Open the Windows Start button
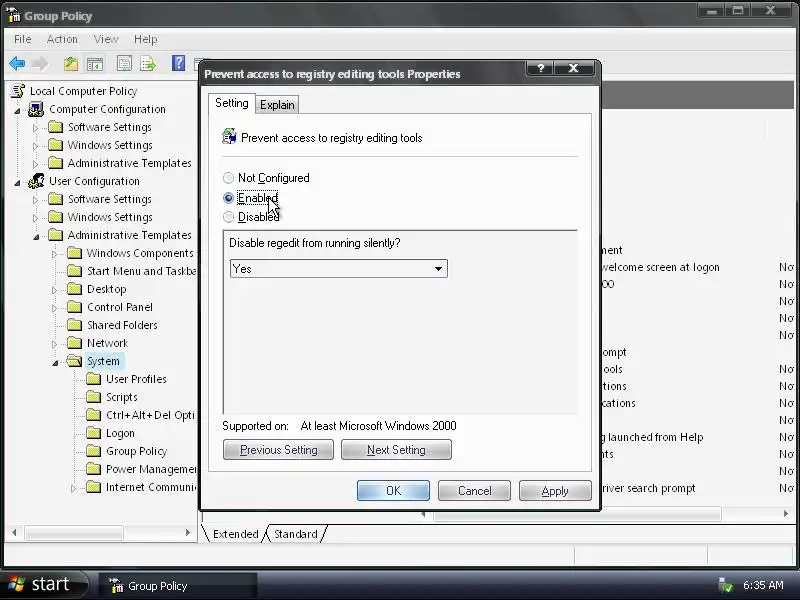 [x=43, y=585]
